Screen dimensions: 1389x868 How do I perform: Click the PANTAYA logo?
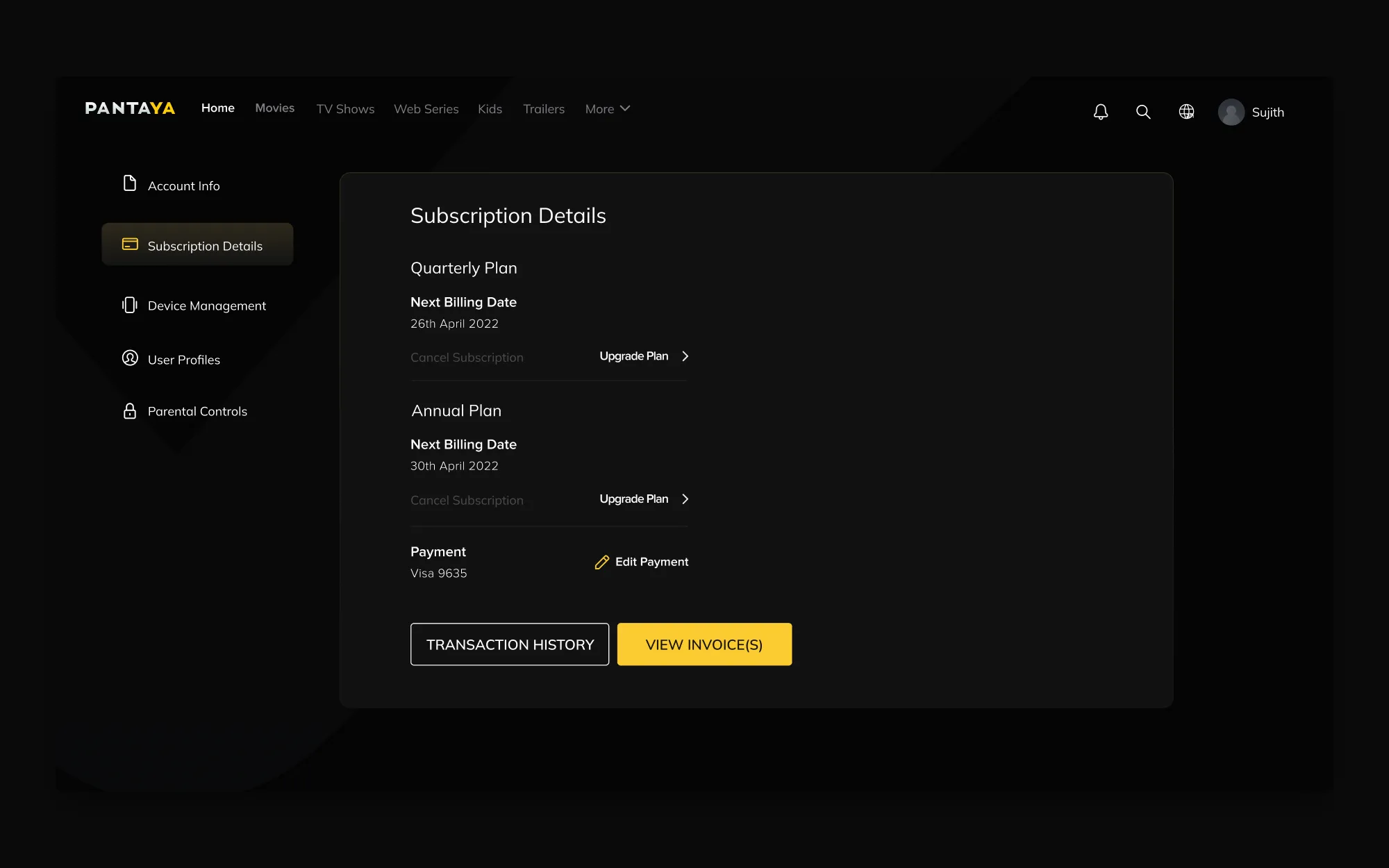coord(130,108)
